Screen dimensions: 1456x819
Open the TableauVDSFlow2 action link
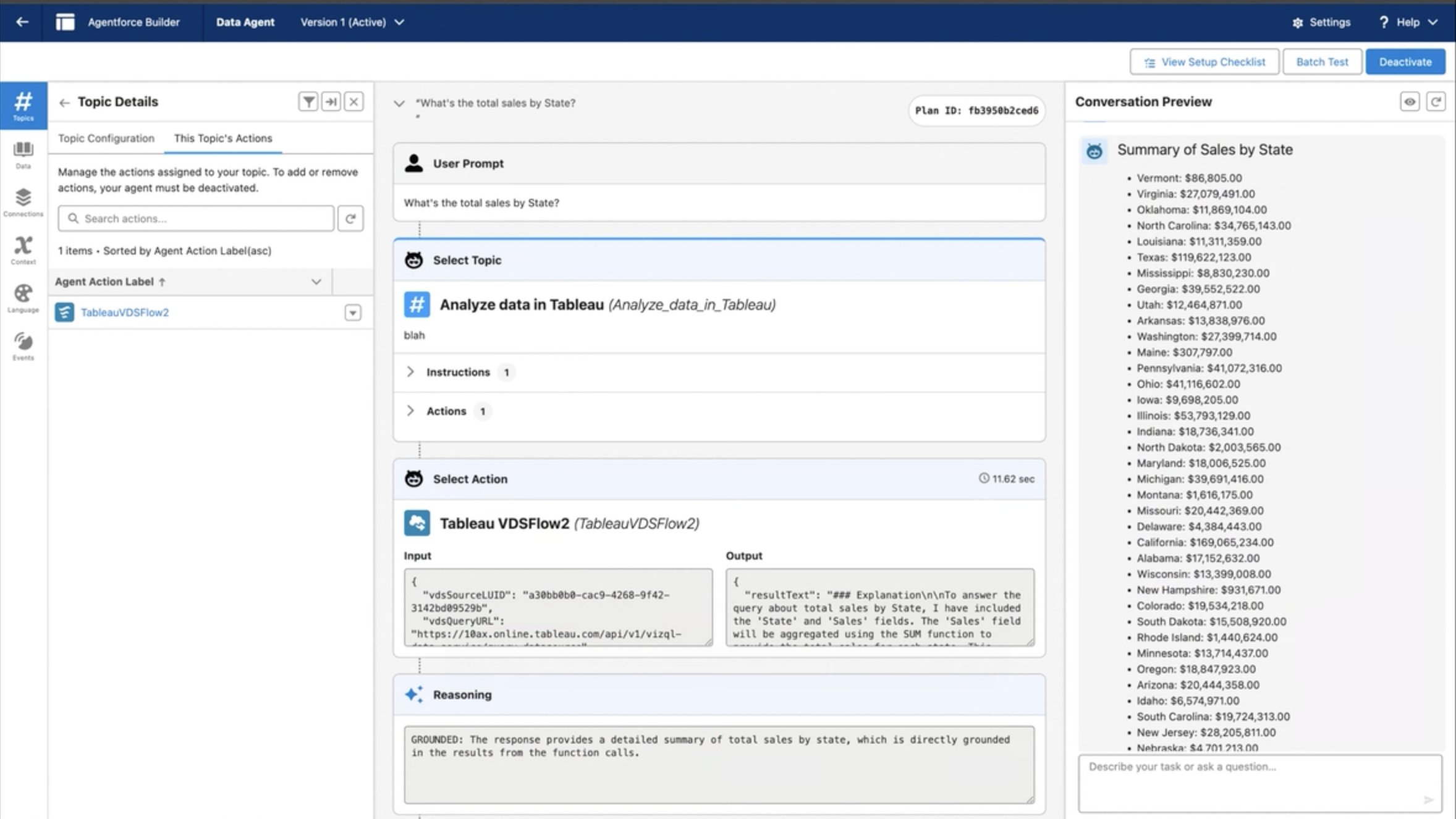(125, 313)
